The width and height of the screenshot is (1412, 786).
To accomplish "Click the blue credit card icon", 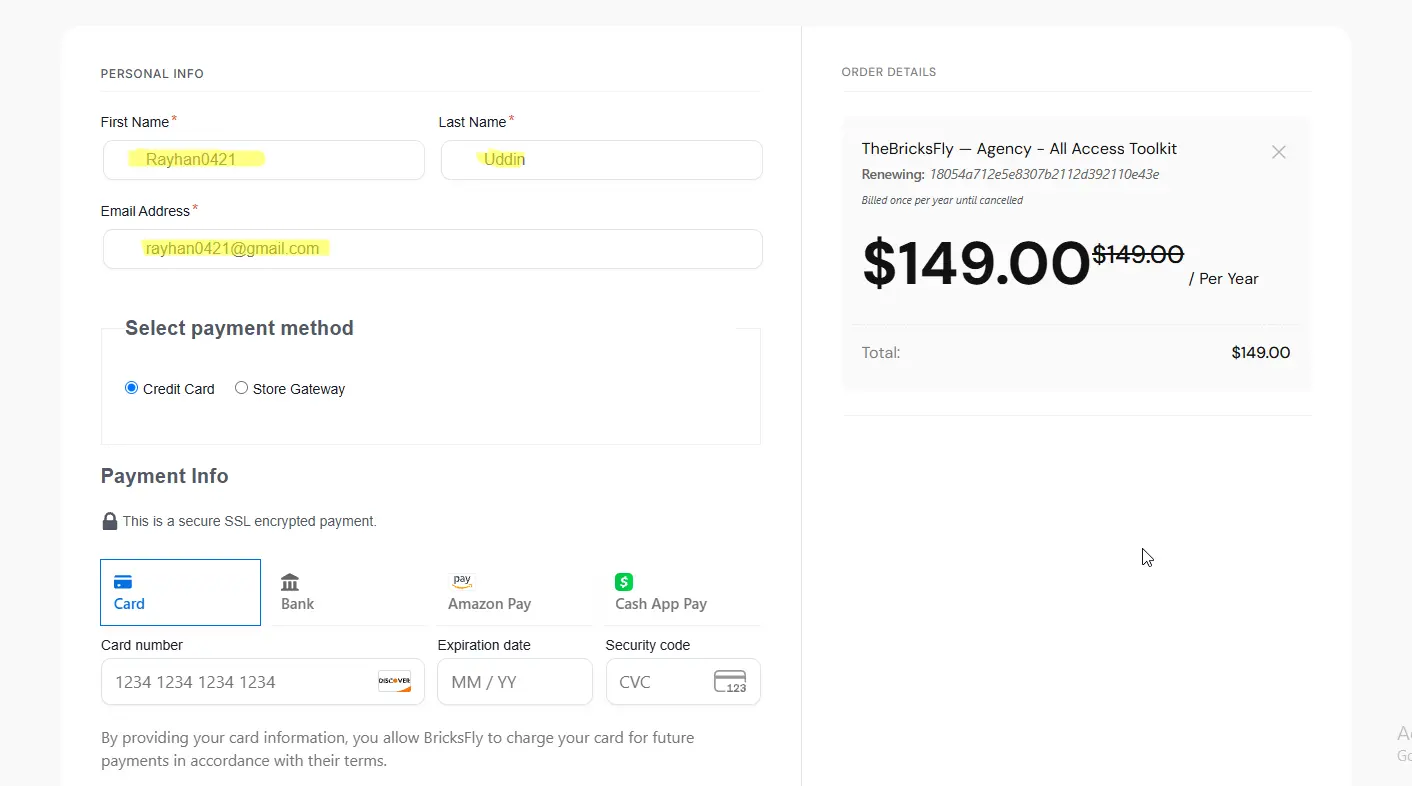I will tap(123, 582).
